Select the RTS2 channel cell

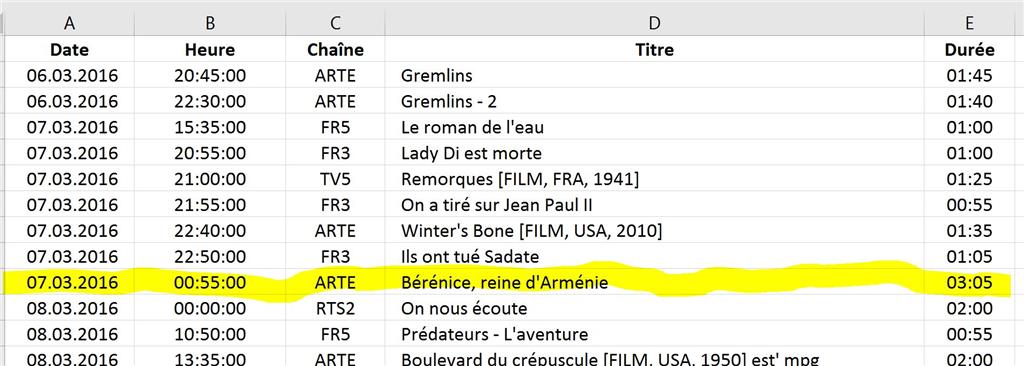pyautogui.click(x=335, y=308)
